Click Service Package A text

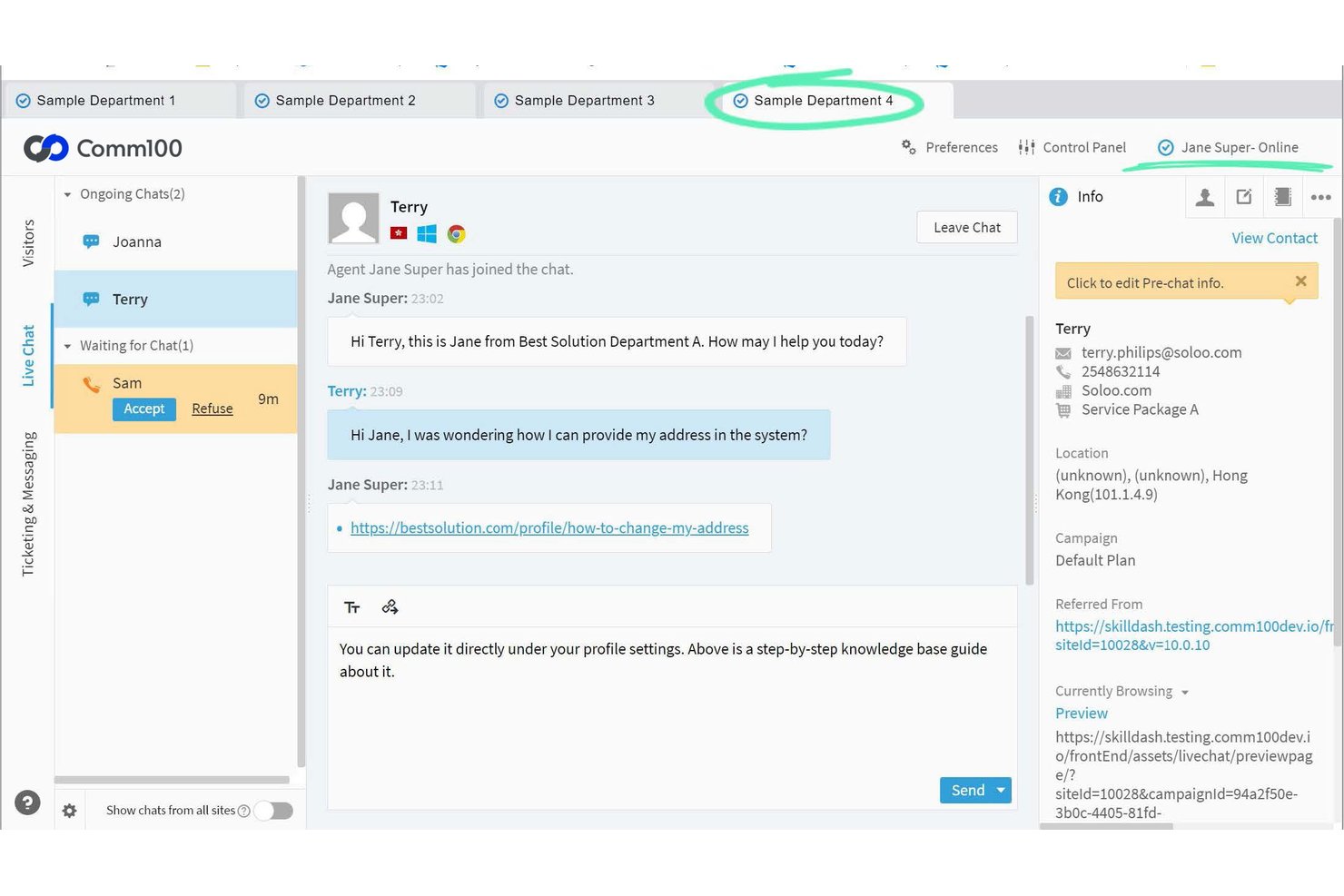click(x=1140, y=409)
